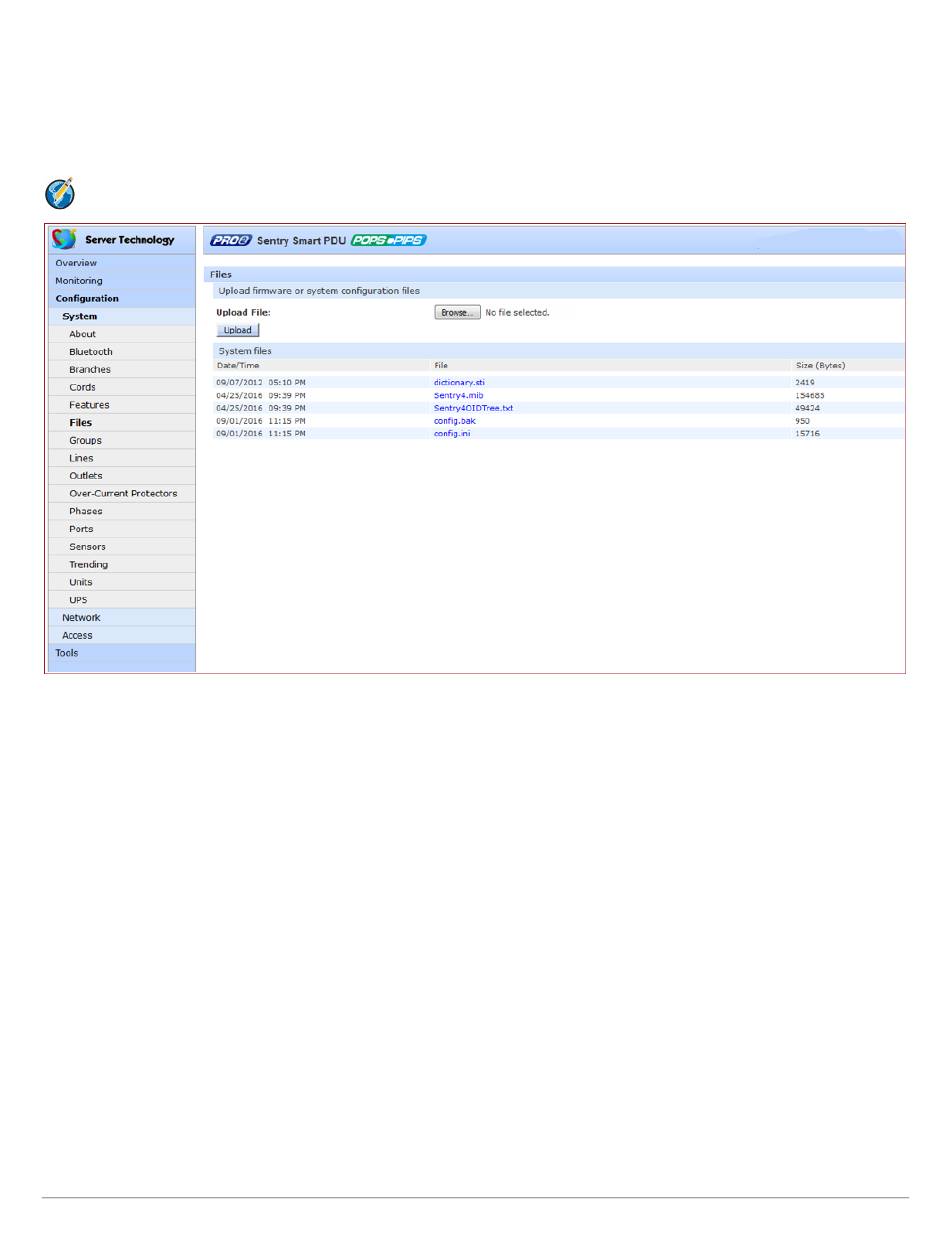Select the Bluetooth sidebar entry
The height and width of the screenshot is (1254, 950).
tap(91, 352)
